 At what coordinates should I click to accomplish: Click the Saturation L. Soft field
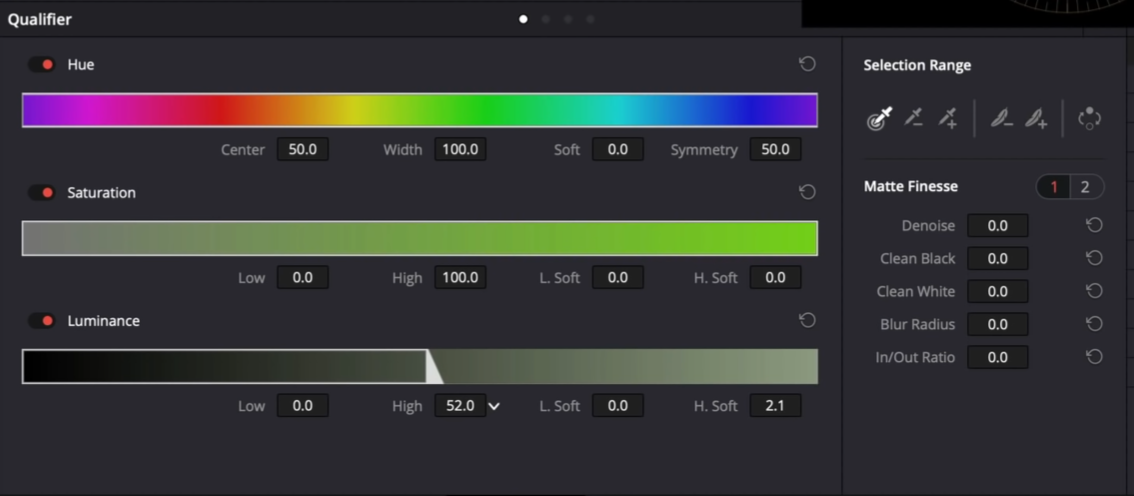click(x=618, y=278)
